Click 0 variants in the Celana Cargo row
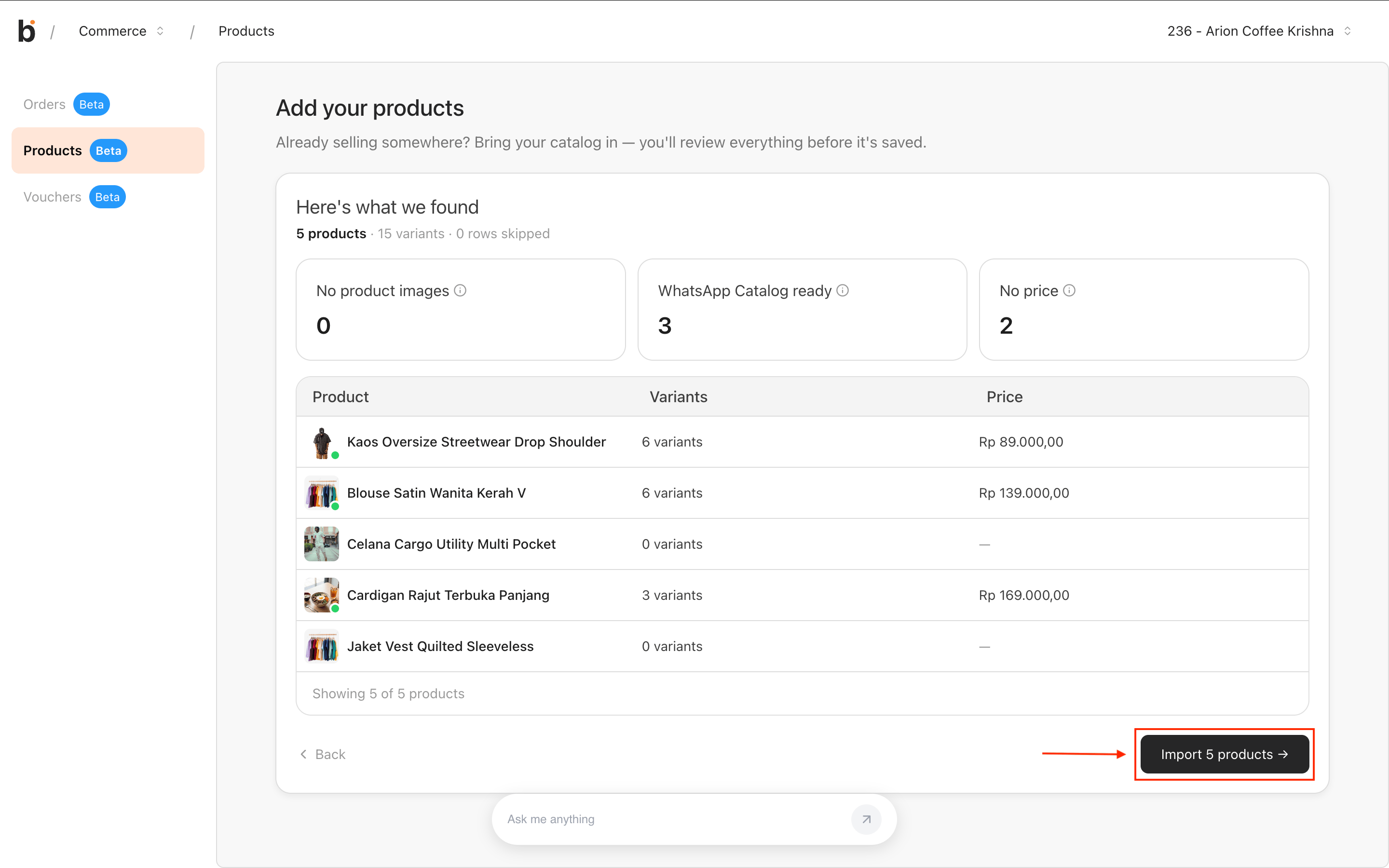 pyautogui.click(x=672, y=544)
